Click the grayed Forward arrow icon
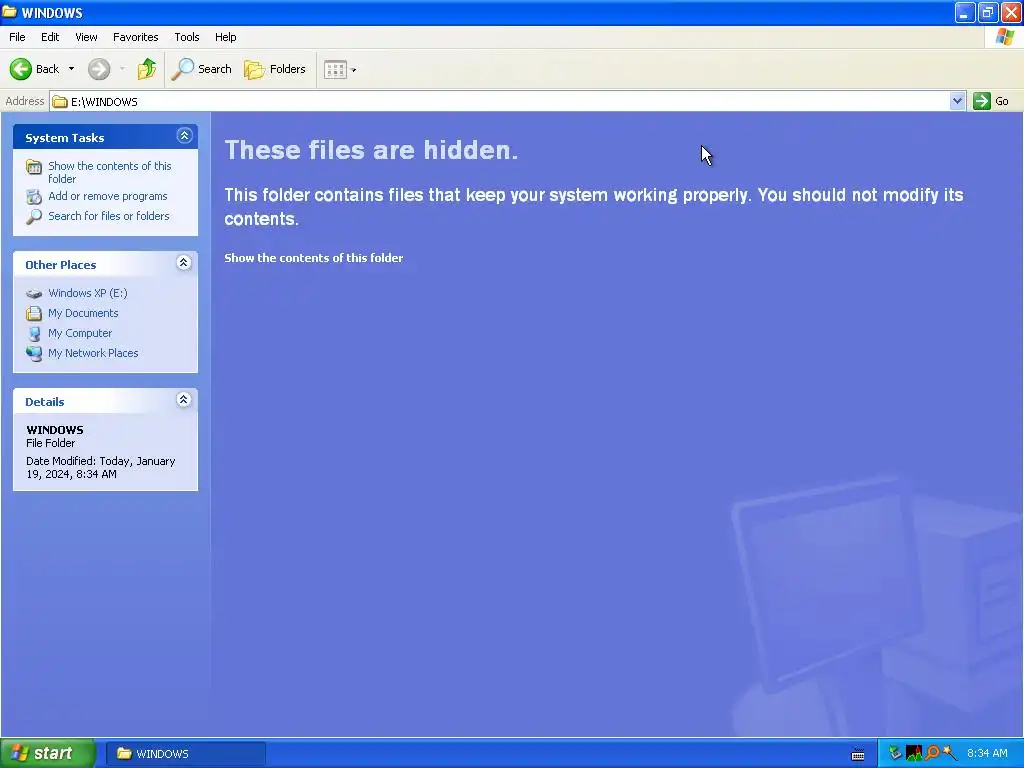 [x=99, y=69]
